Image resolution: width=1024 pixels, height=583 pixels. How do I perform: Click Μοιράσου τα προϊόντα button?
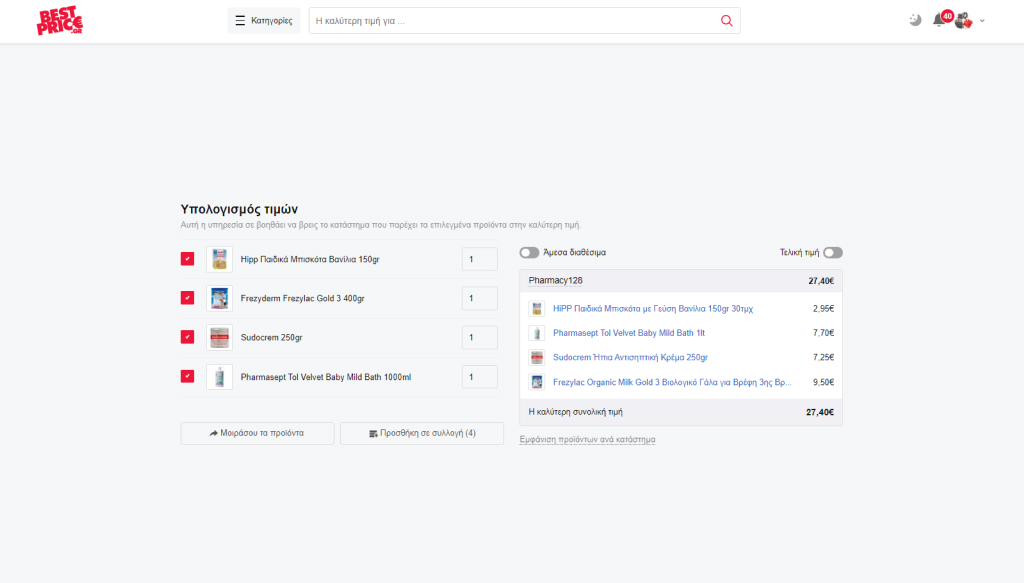coord(257,433)
